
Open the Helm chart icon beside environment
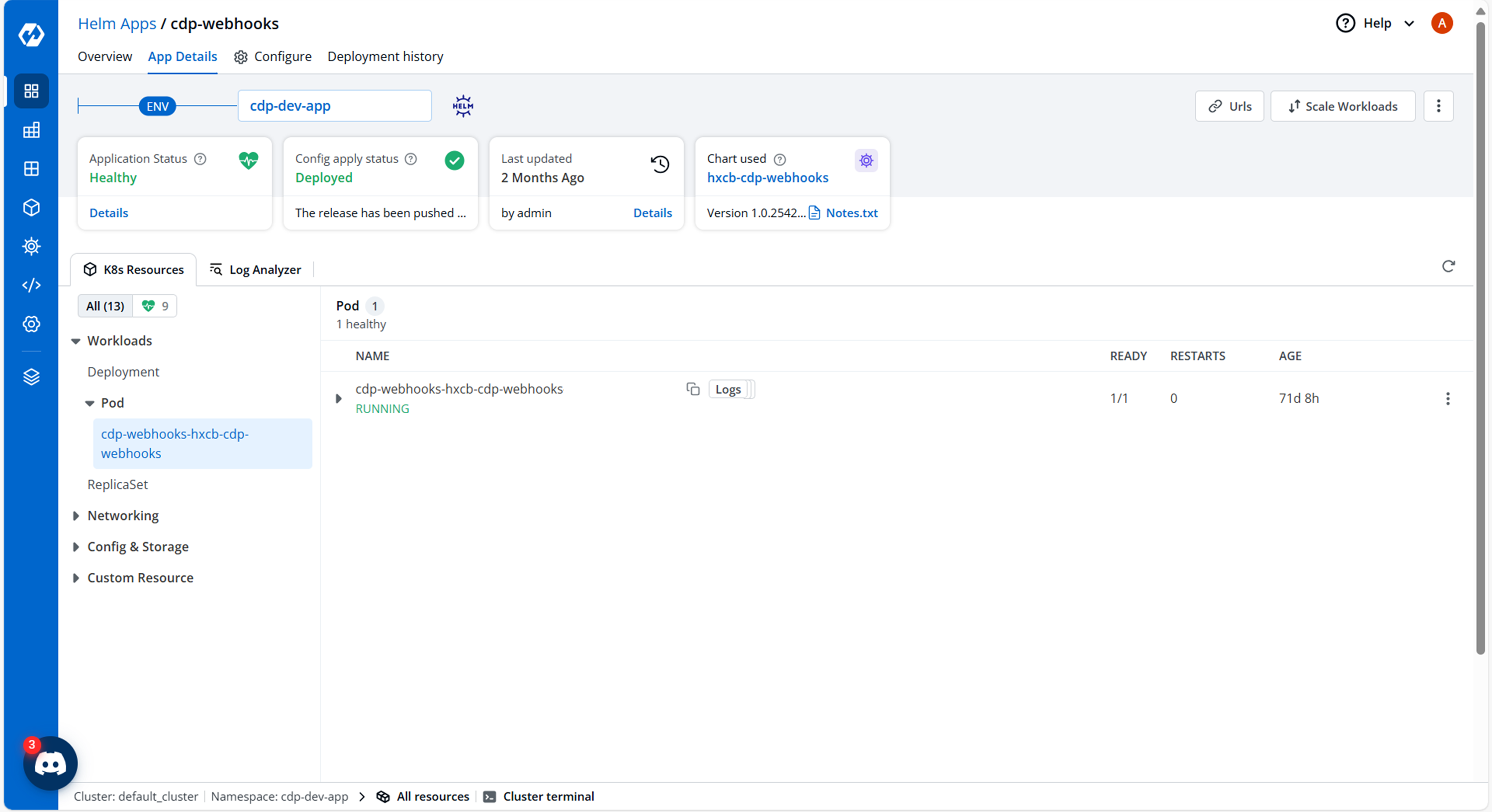[462, 106]
